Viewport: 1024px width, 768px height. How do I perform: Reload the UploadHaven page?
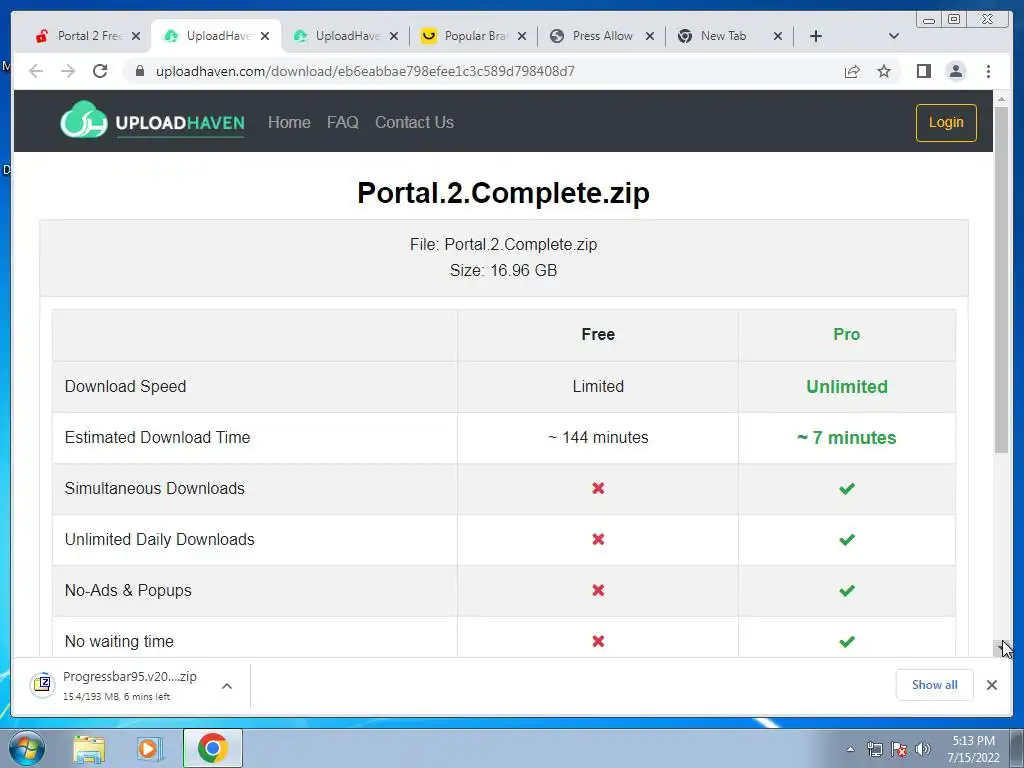point(100,71)
